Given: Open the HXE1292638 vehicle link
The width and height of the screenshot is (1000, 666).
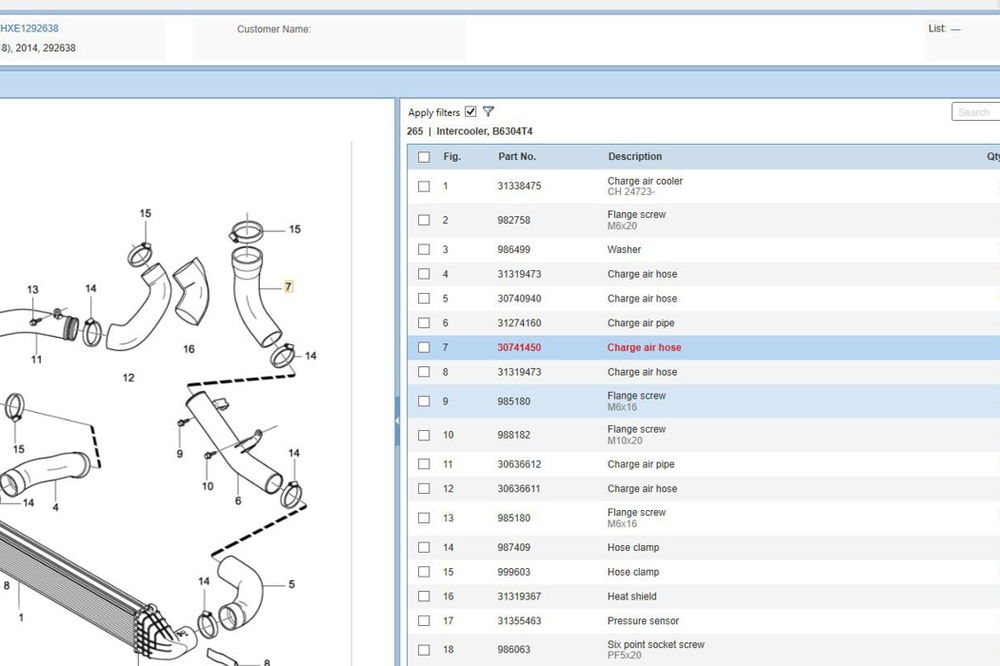Looking at the screenshot, I should point(29,28).
